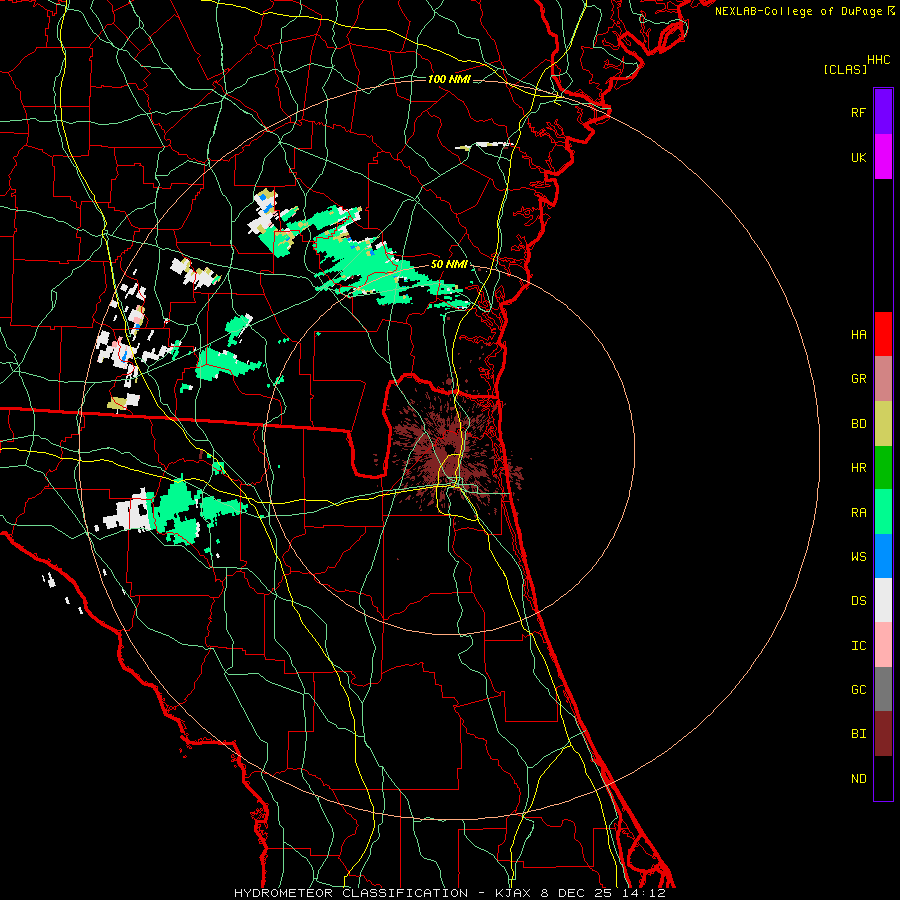
Task: Click the GC legend label
Action: click(858, 689)
